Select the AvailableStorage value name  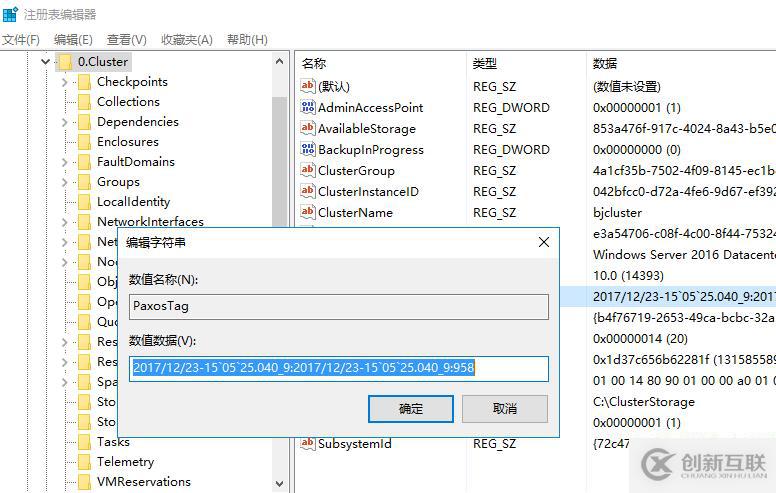point(367,129)
